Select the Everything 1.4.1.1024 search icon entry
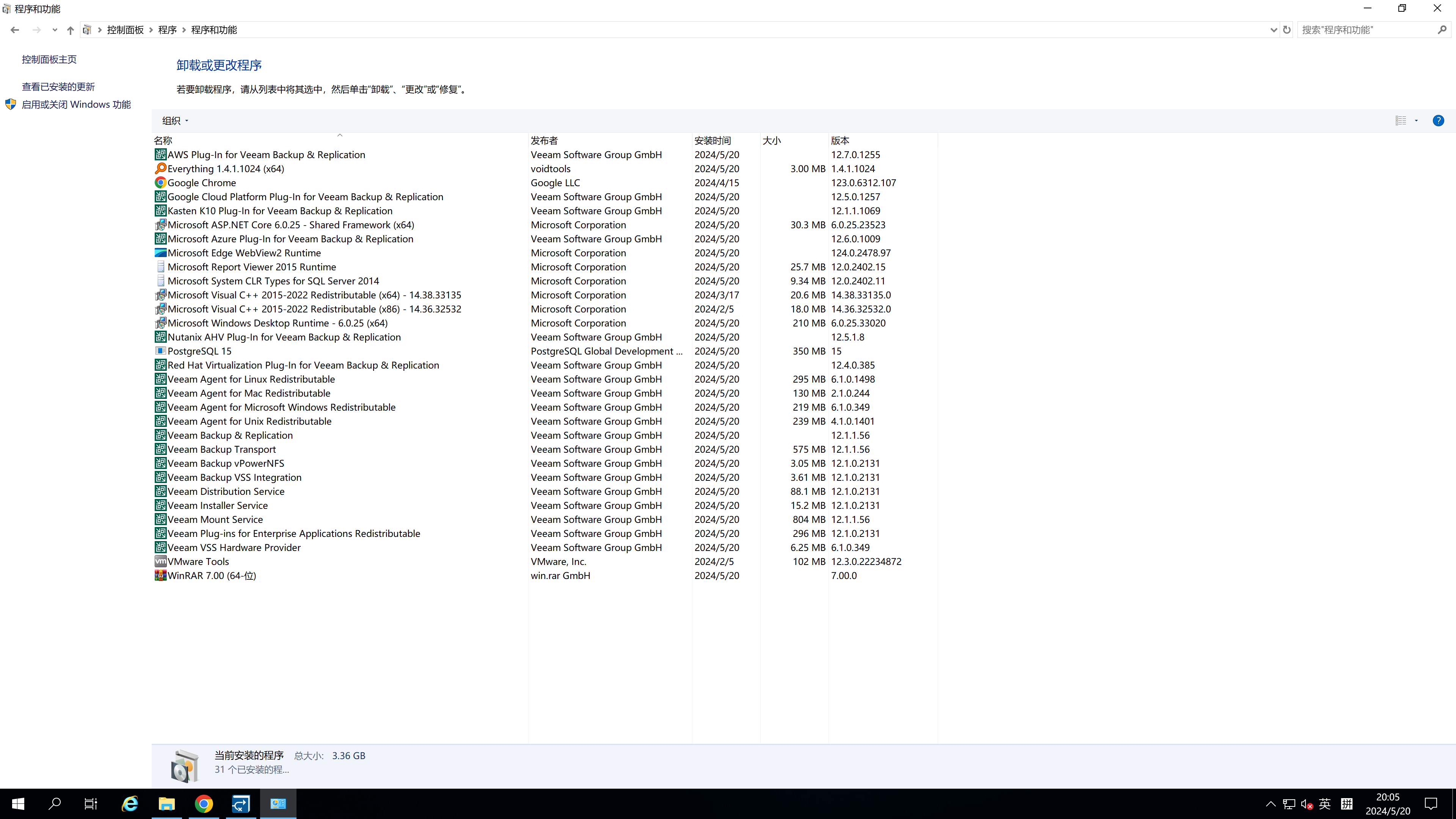The width and height of the screenshot is (1456, 819). pos(160,168)
